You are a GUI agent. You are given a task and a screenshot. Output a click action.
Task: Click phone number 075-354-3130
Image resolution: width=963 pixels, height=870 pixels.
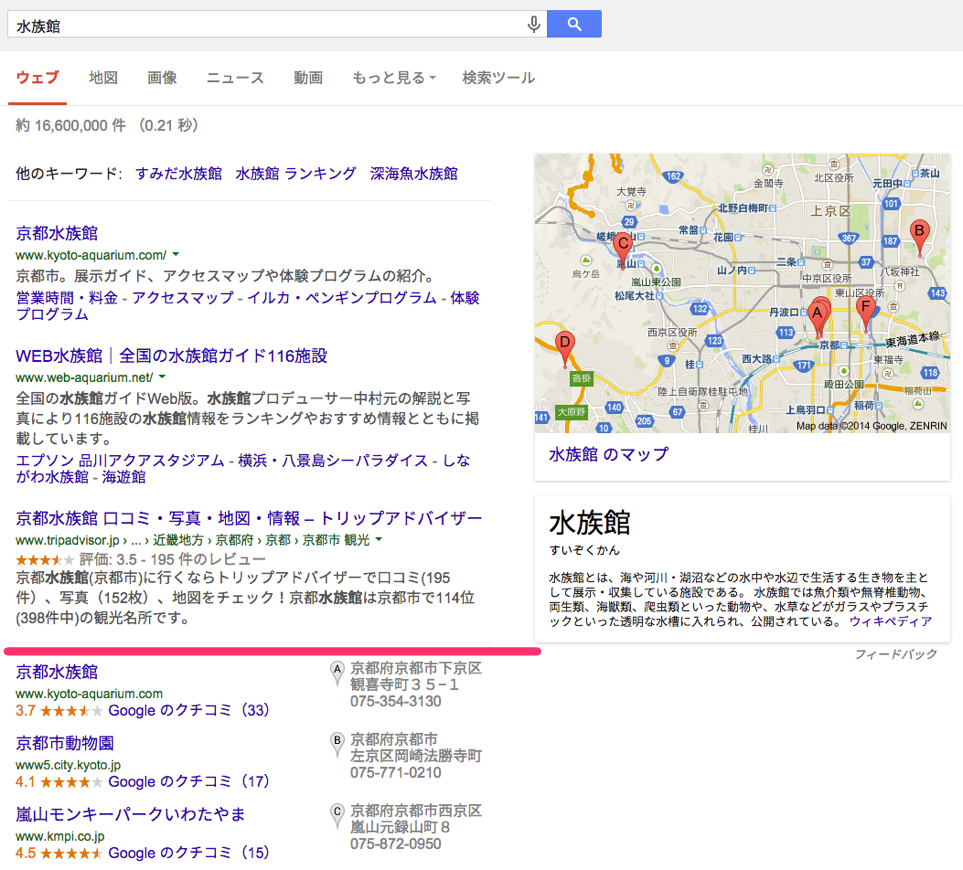point(396,701)
